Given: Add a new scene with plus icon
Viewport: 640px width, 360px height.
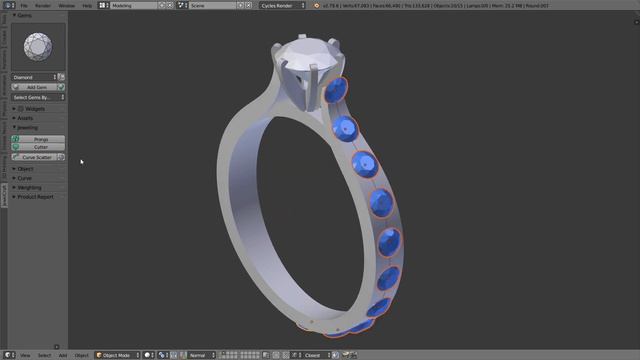Looking at the screenshot, I should [x=240, y=6].
